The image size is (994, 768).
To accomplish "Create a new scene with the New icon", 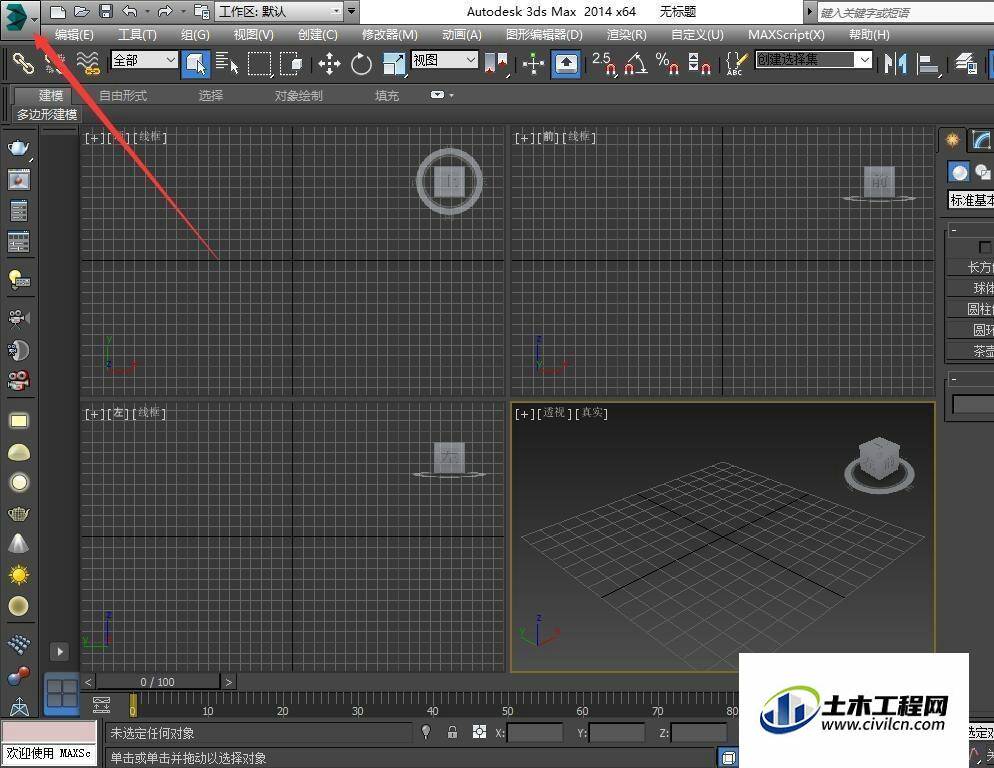I will click(x=58, y=11).
